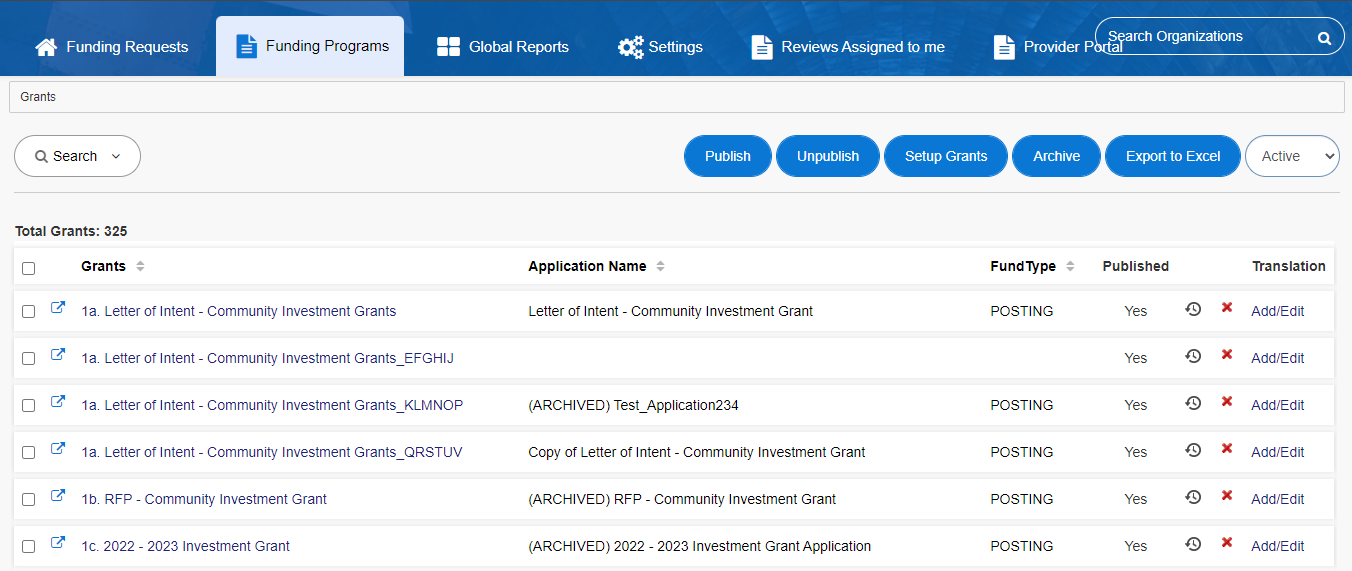Click the 'Total Grants: 325' text

(71, 231)
